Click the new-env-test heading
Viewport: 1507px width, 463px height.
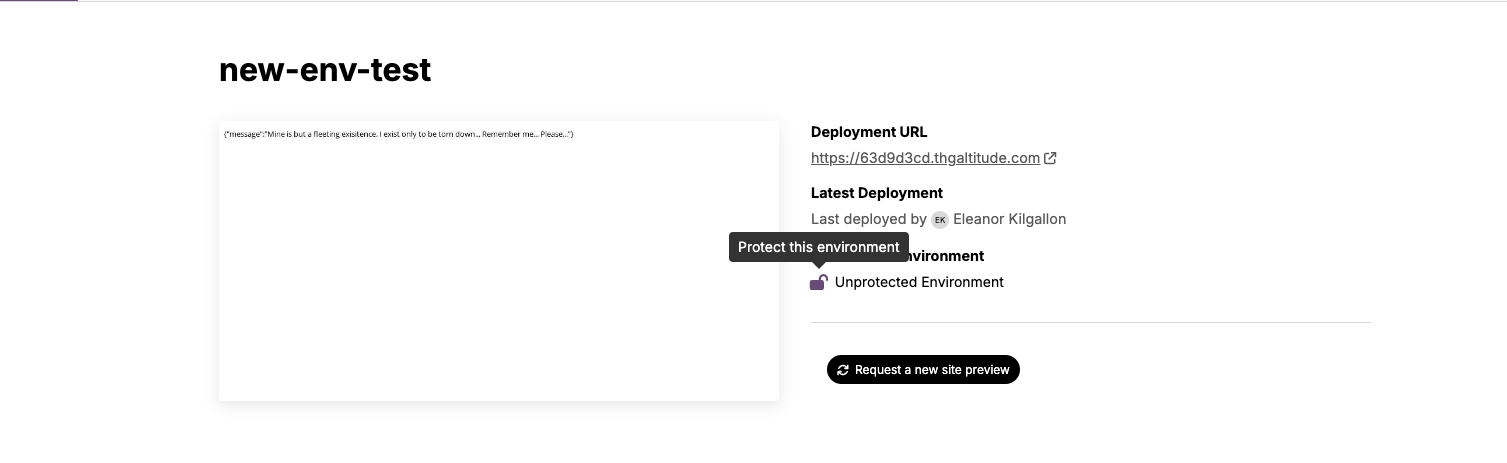point(325,69)
